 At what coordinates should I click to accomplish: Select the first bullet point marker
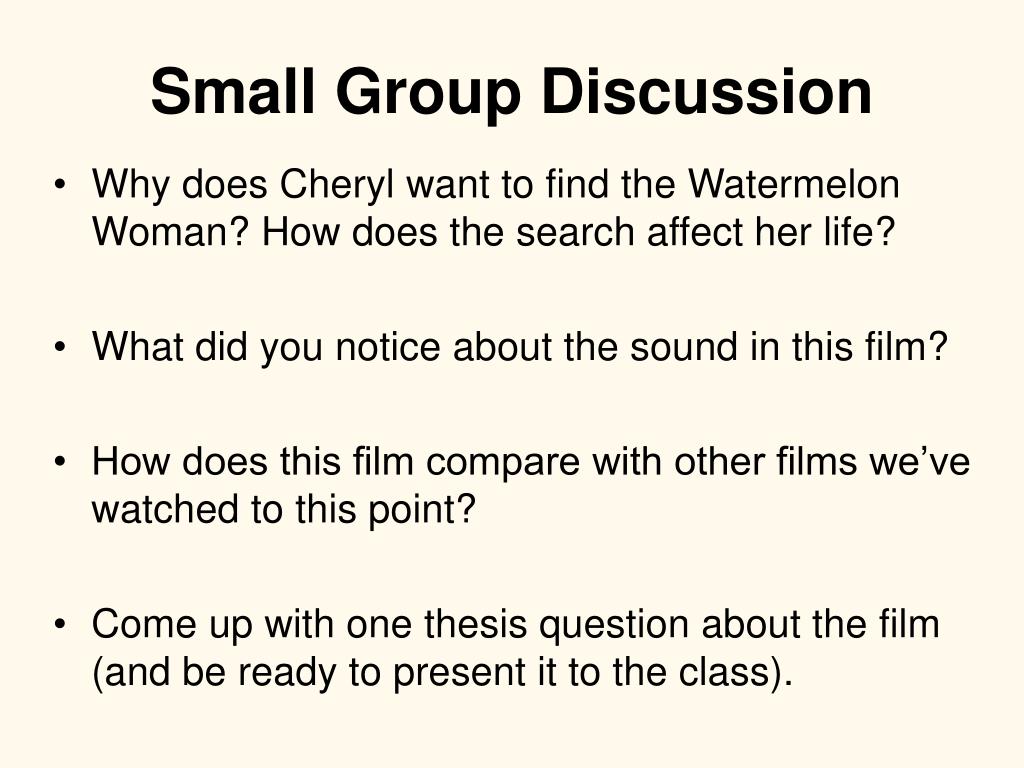(60, 185)
